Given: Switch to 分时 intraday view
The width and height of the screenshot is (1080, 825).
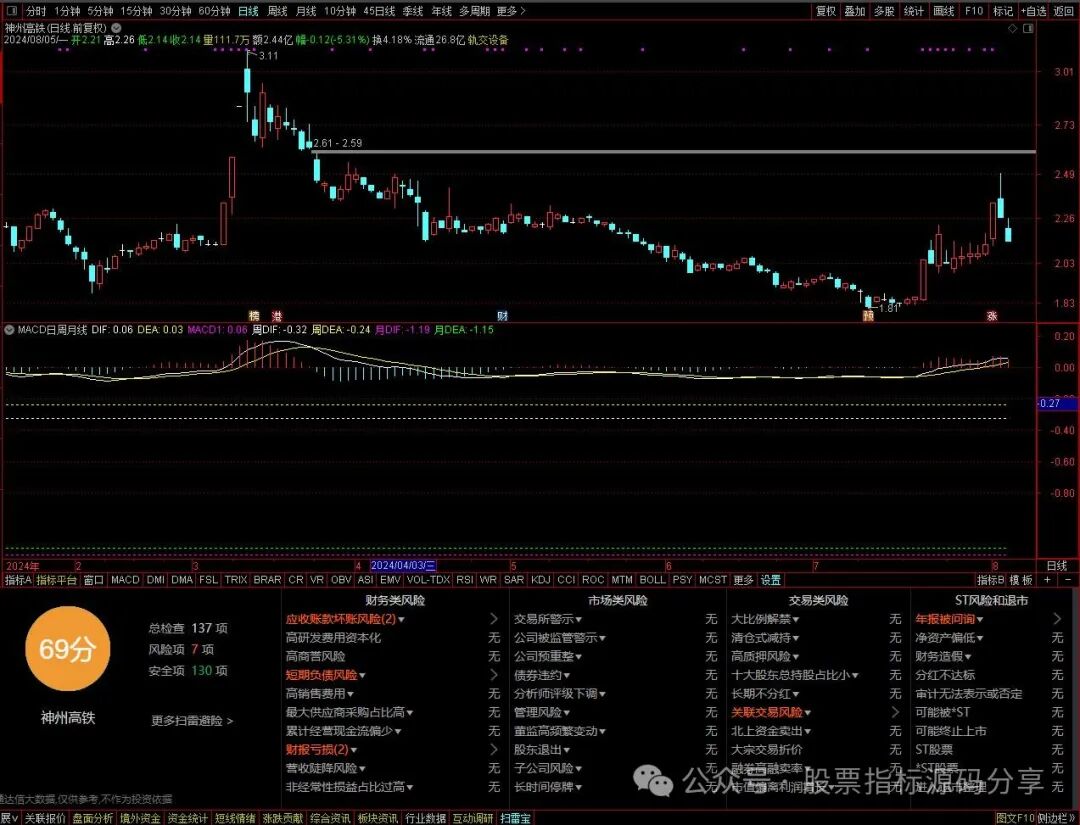Looking at the screenshot, I should click(x=36, y=11).
